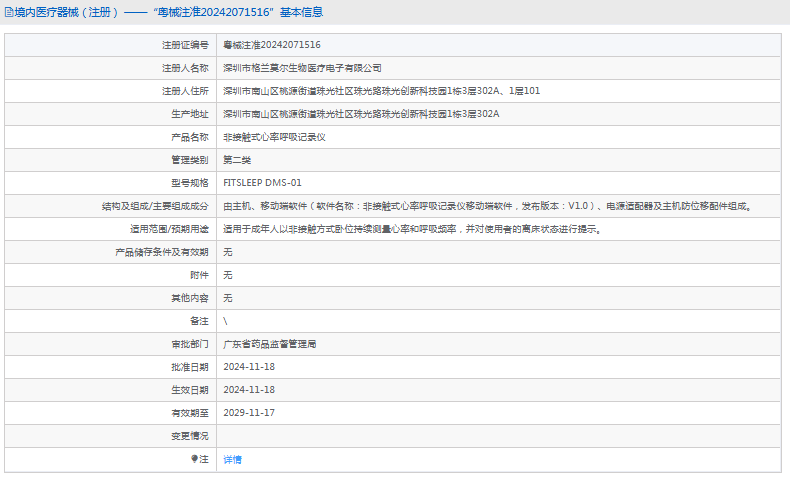Click the 无 value in storage conditions row
The height and width of the screenshot is (479, 790).
(x=228, y=252)
